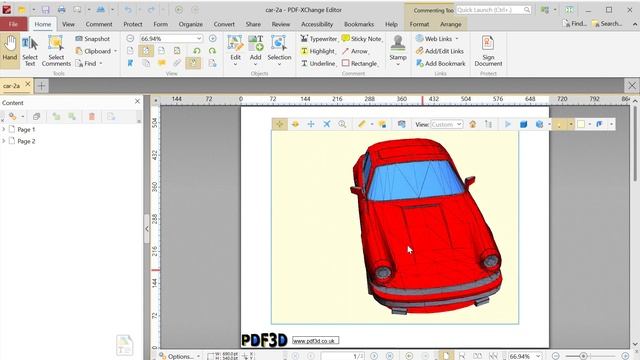Open Options menu in status bar
The height and width of the screenshot is (360, 640).
180,356
